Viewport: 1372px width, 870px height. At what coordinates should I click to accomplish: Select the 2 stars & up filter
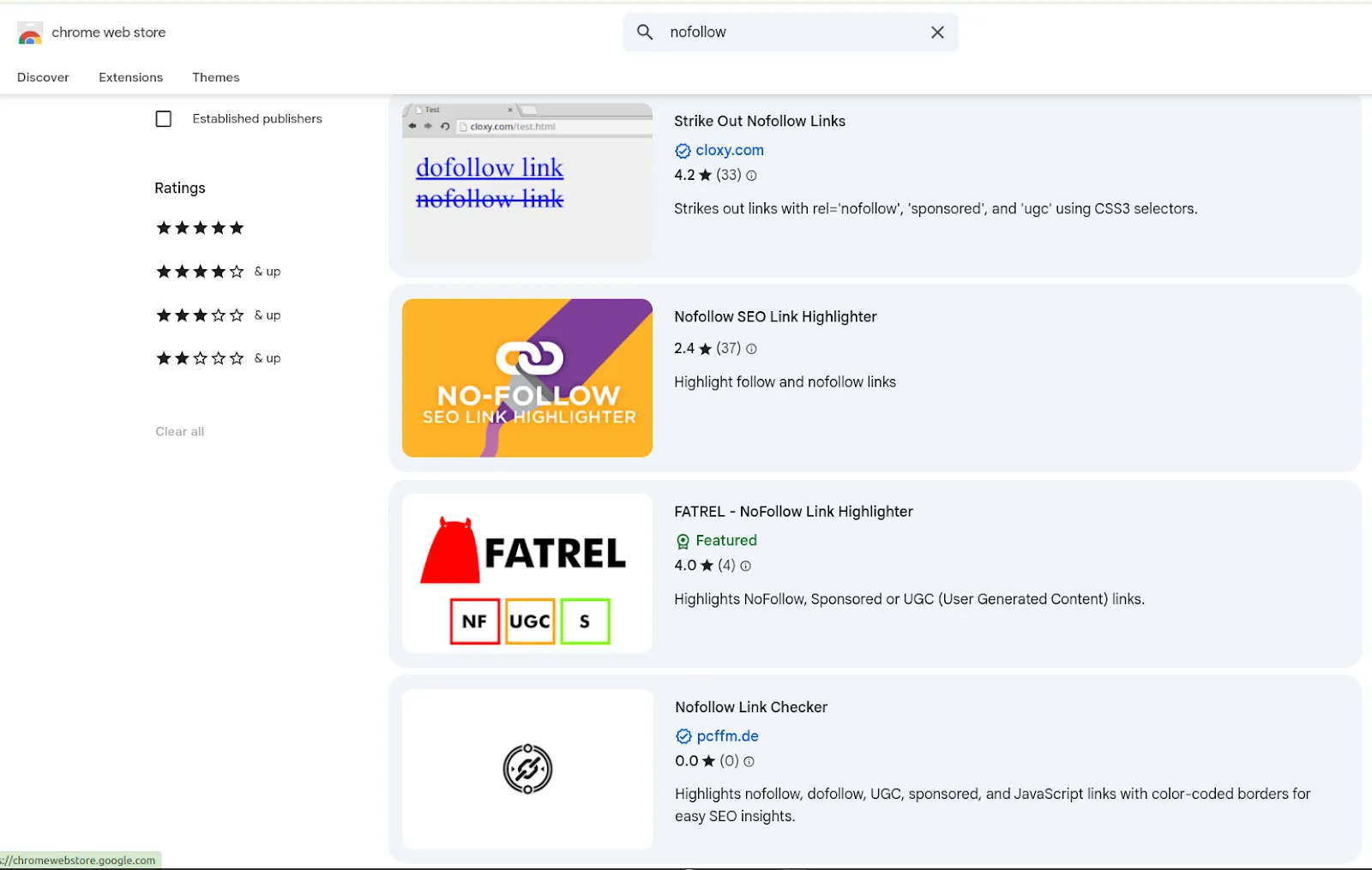pos(200,357)
